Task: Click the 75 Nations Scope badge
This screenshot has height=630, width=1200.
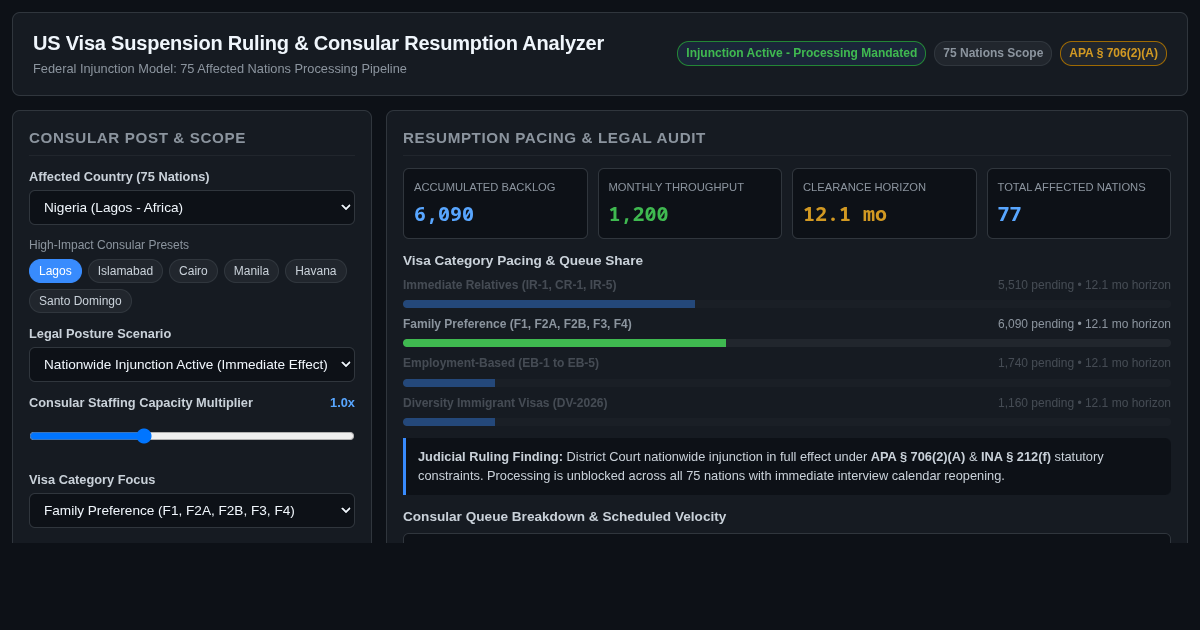Action: click(993, 53)
